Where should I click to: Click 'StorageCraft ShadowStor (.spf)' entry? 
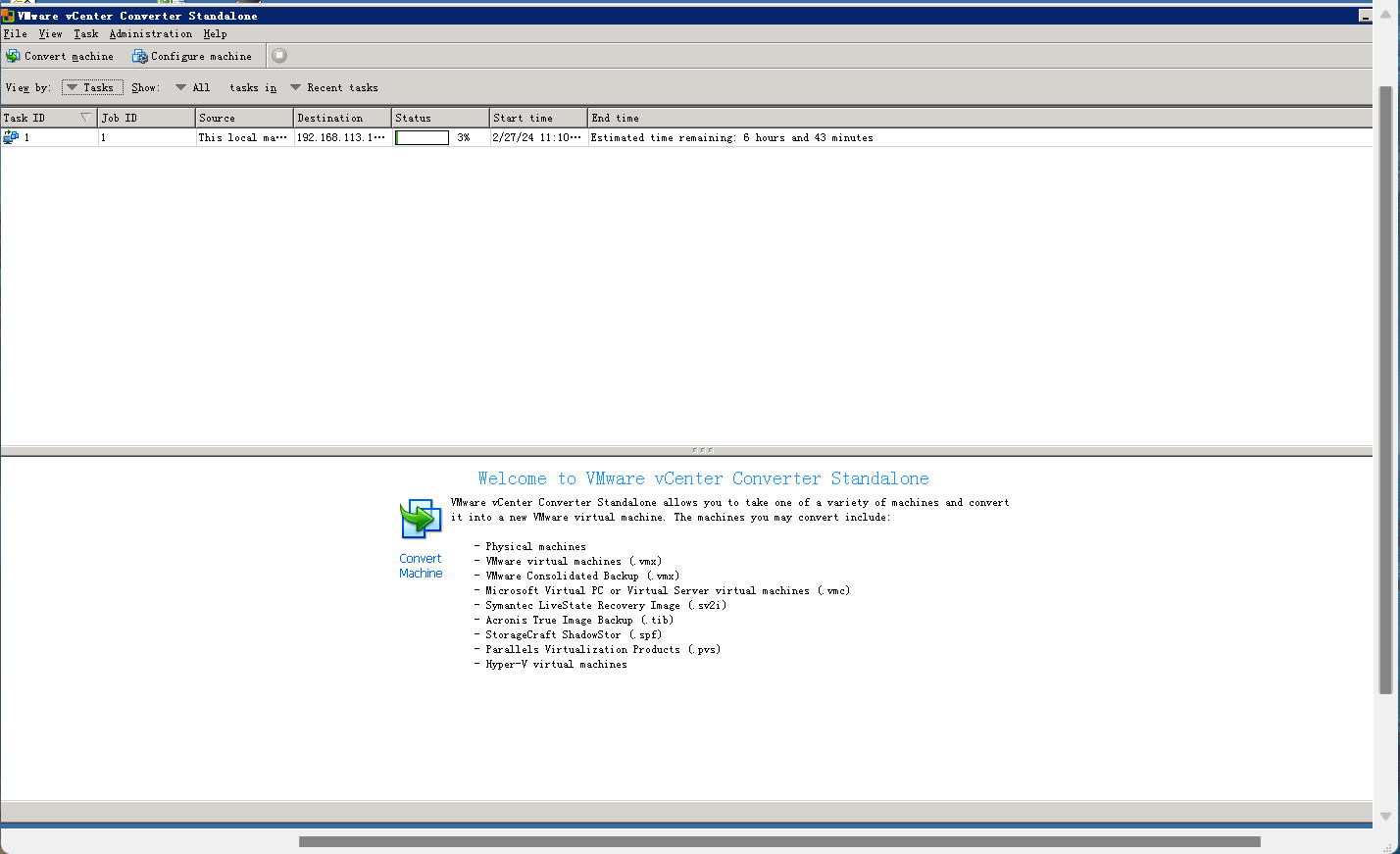pos(574,634)
